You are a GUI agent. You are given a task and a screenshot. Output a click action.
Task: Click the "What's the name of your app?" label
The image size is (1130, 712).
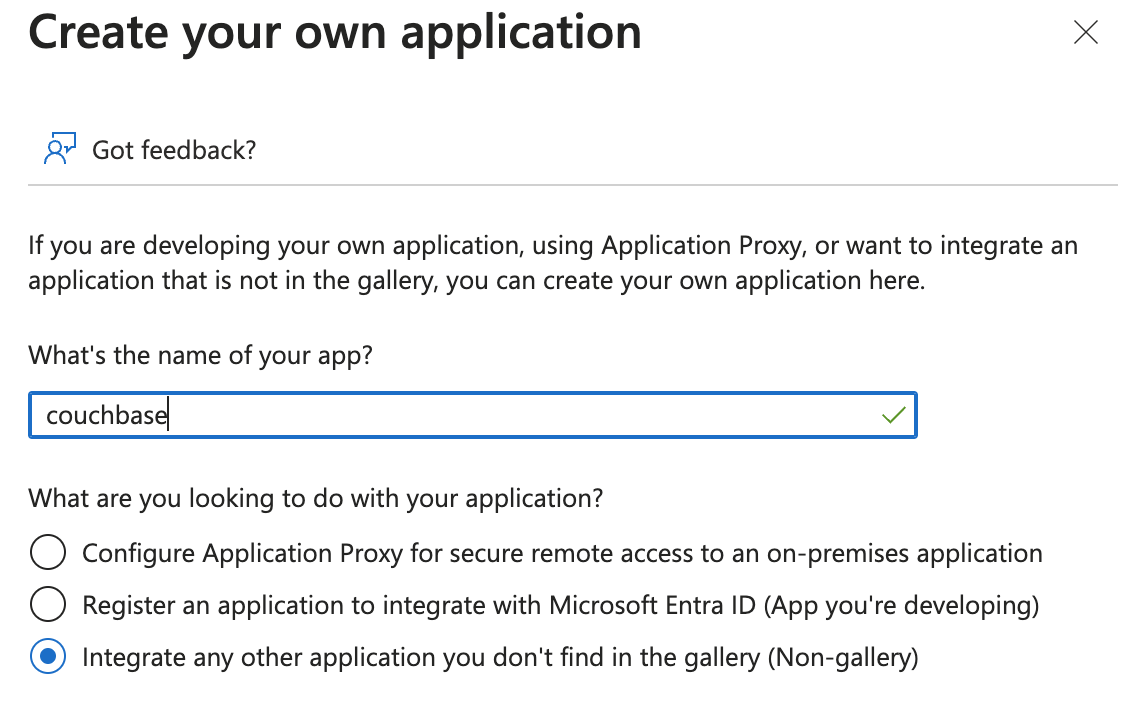coord(200,355)
